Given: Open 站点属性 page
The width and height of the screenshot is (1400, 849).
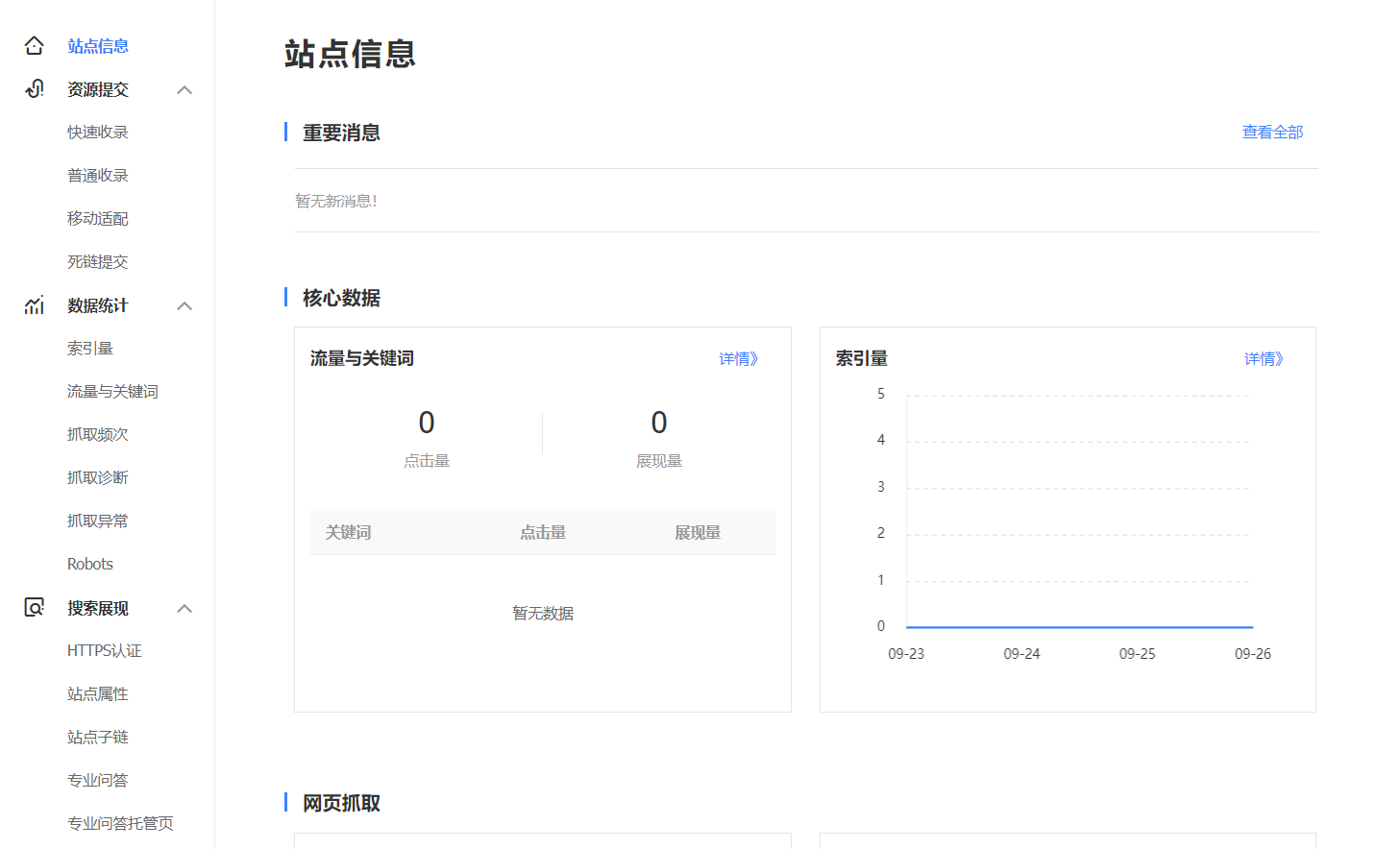Looking at the screenshot, I should coord(98,694).
